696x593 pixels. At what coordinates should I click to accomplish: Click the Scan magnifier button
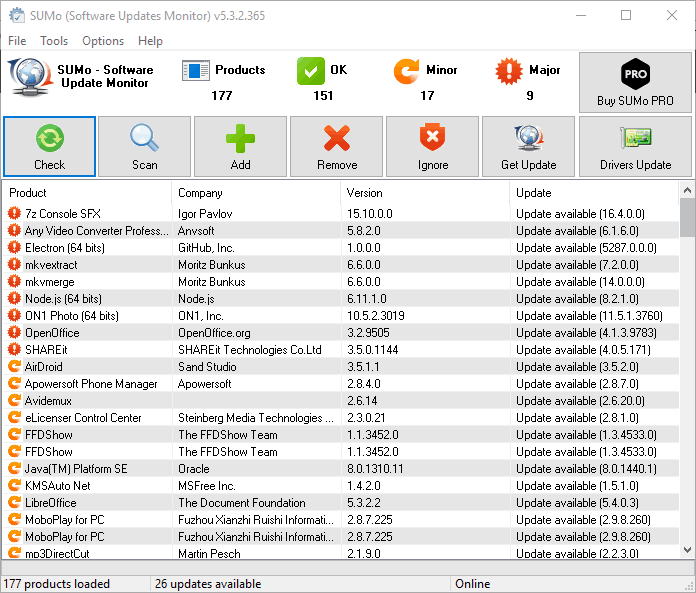(144, 147)
